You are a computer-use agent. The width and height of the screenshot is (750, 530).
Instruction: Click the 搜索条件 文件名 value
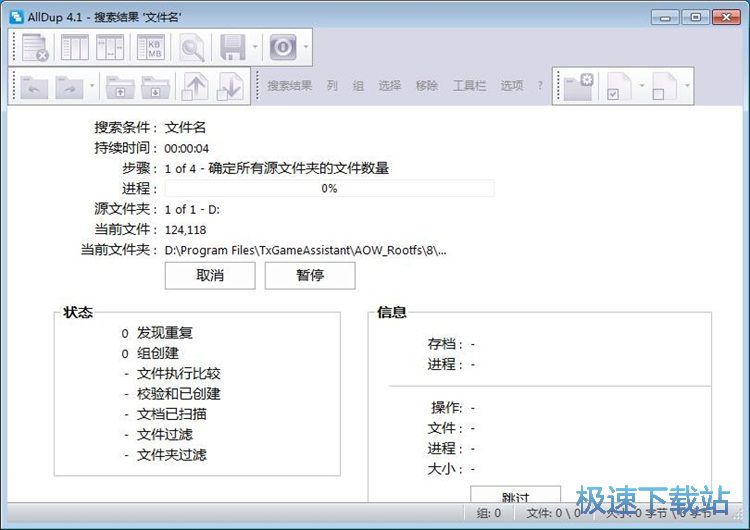click(x=185, y=128)
